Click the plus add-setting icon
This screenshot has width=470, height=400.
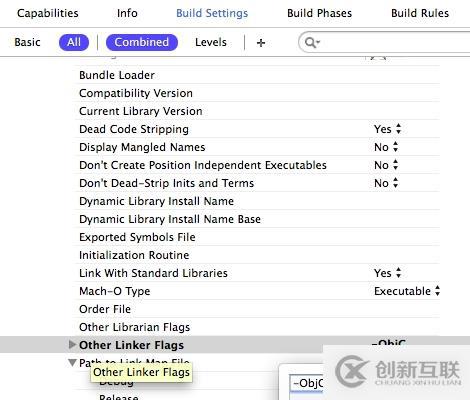[x=261, y=43]
